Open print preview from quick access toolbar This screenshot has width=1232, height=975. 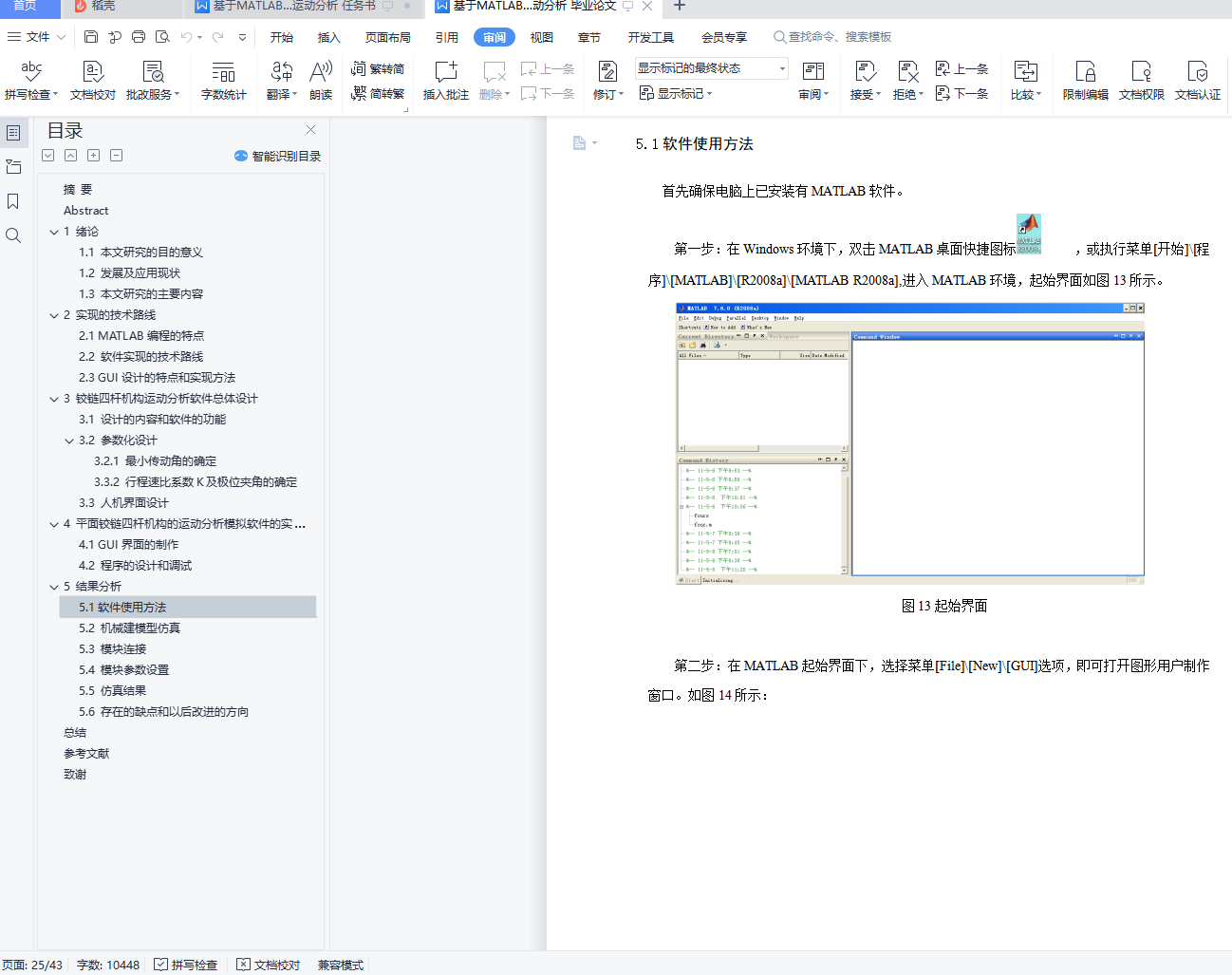coord(162,37)
